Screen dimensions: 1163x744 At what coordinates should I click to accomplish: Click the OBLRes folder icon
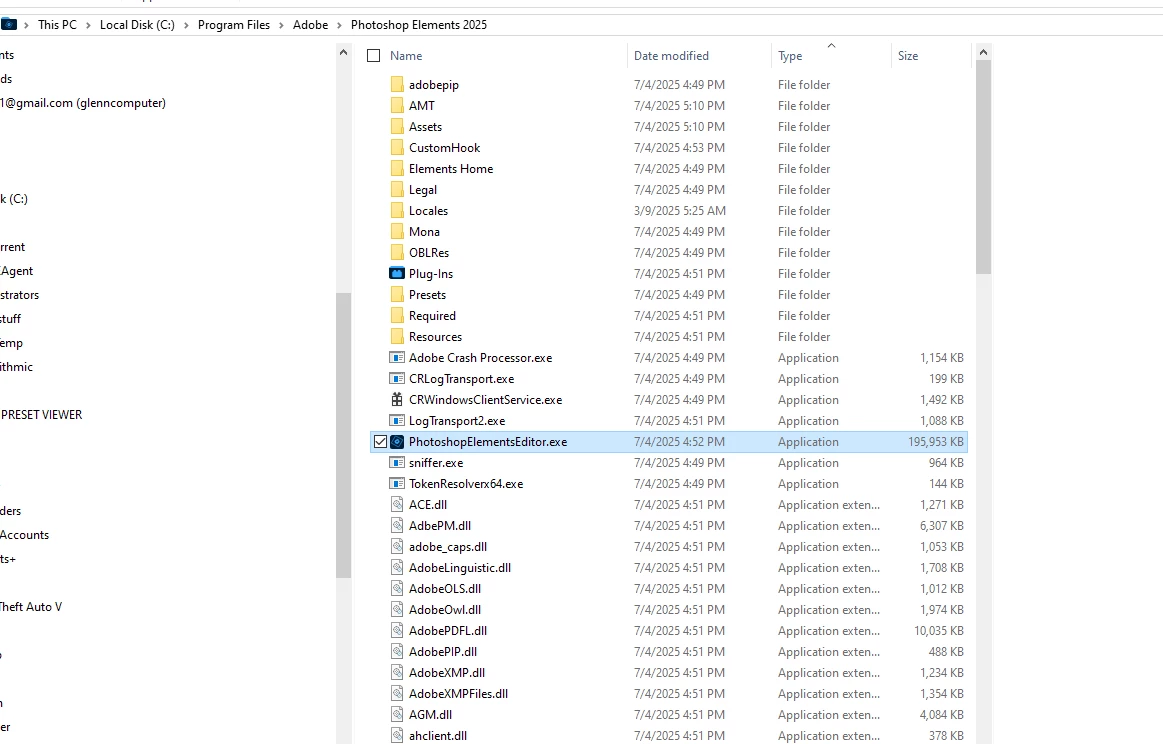397,253
